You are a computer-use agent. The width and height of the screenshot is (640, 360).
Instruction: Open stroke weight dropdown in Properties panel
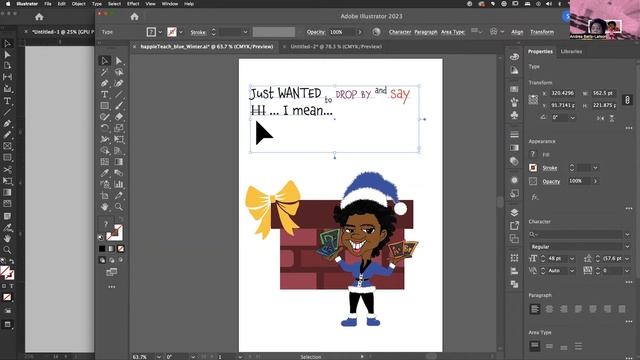(x=596, y=168)
